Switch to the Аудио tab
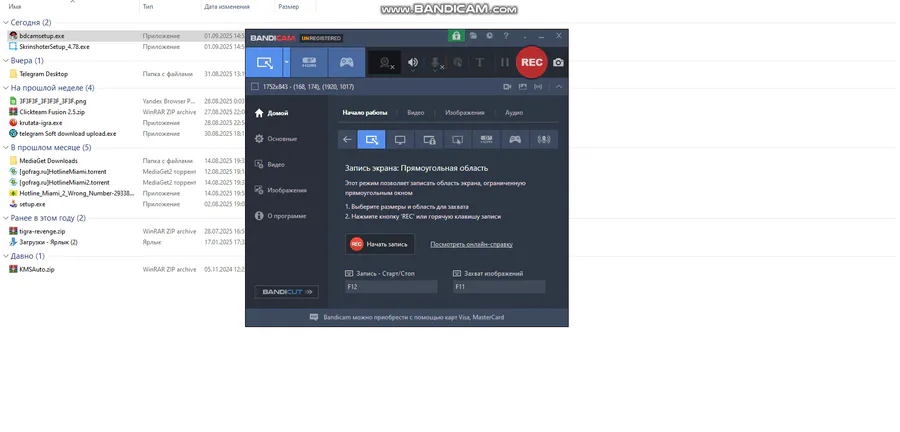This screenshot has height=432, width=900. pyautogui.click(x=514, y=112)
